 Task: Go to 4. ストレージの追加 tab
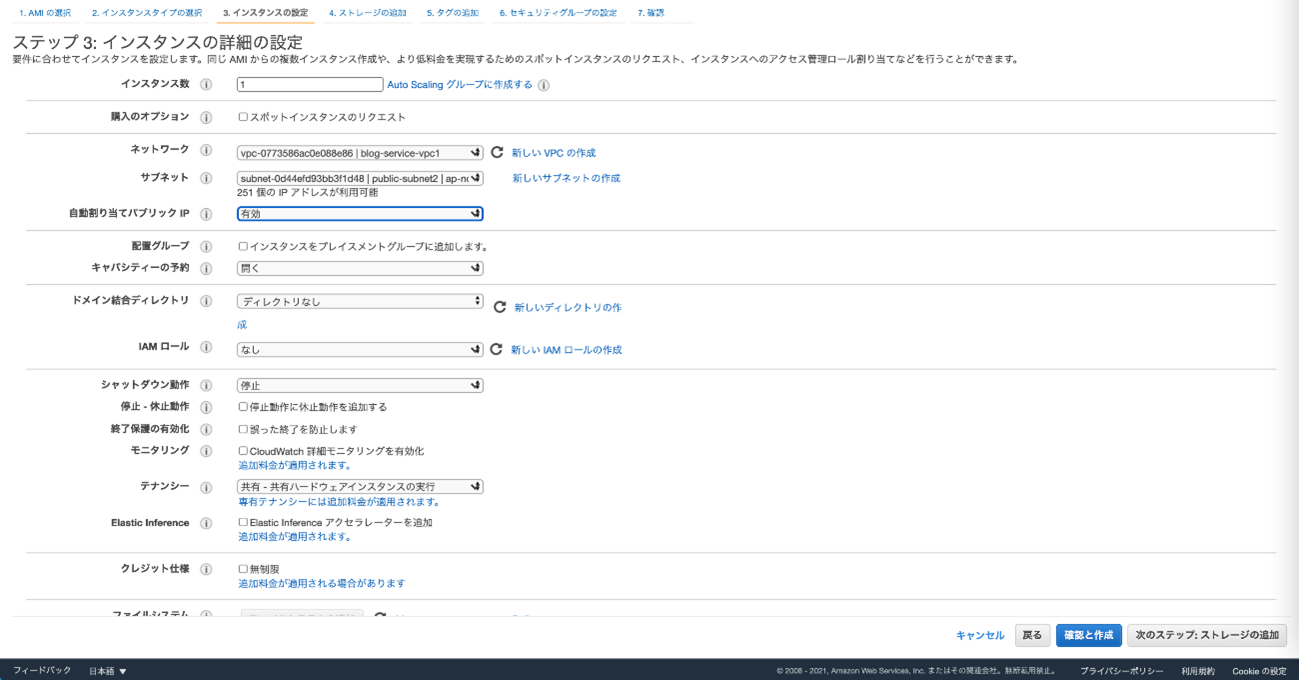pyautogui.click(x=367, y=13)
